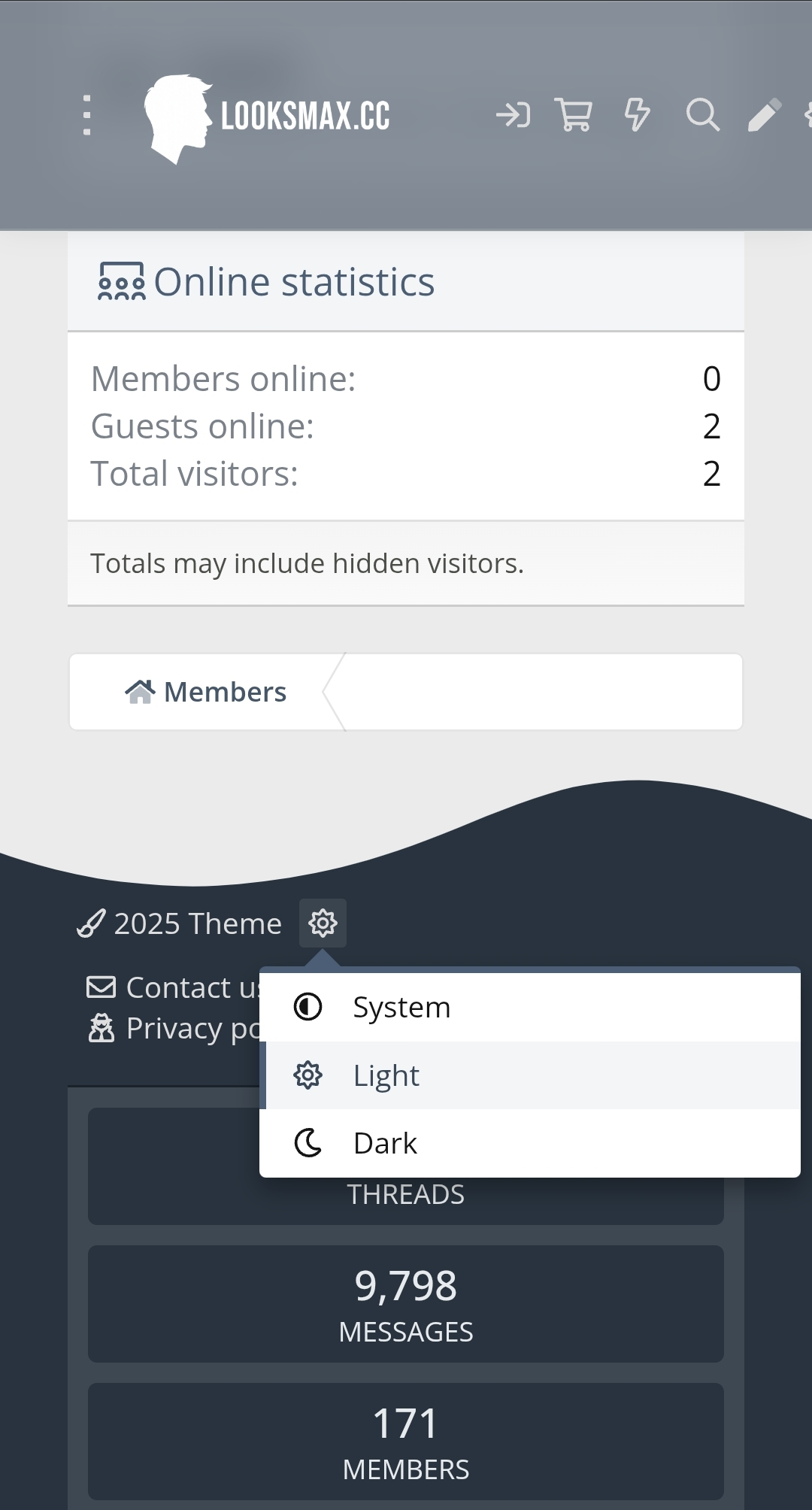812x1510 pixels.
Task: Open the theme settings gear dropdown
Action: coord(323,923)
